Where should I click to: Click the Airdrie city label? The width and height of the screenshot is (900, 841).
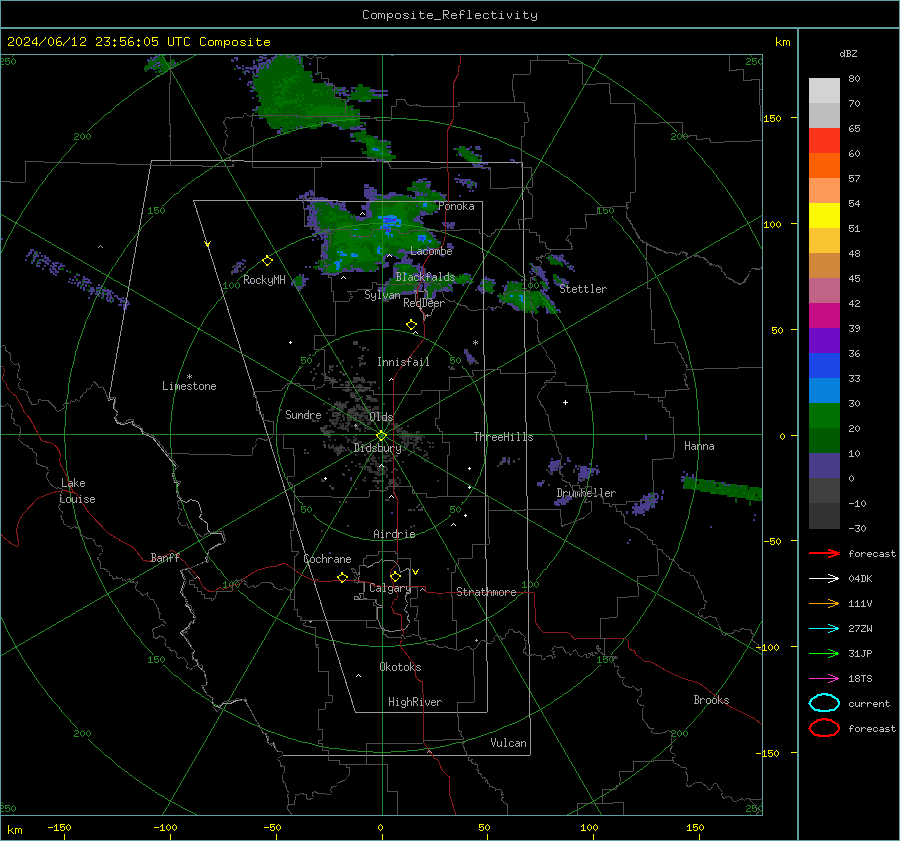coord(394,534)
